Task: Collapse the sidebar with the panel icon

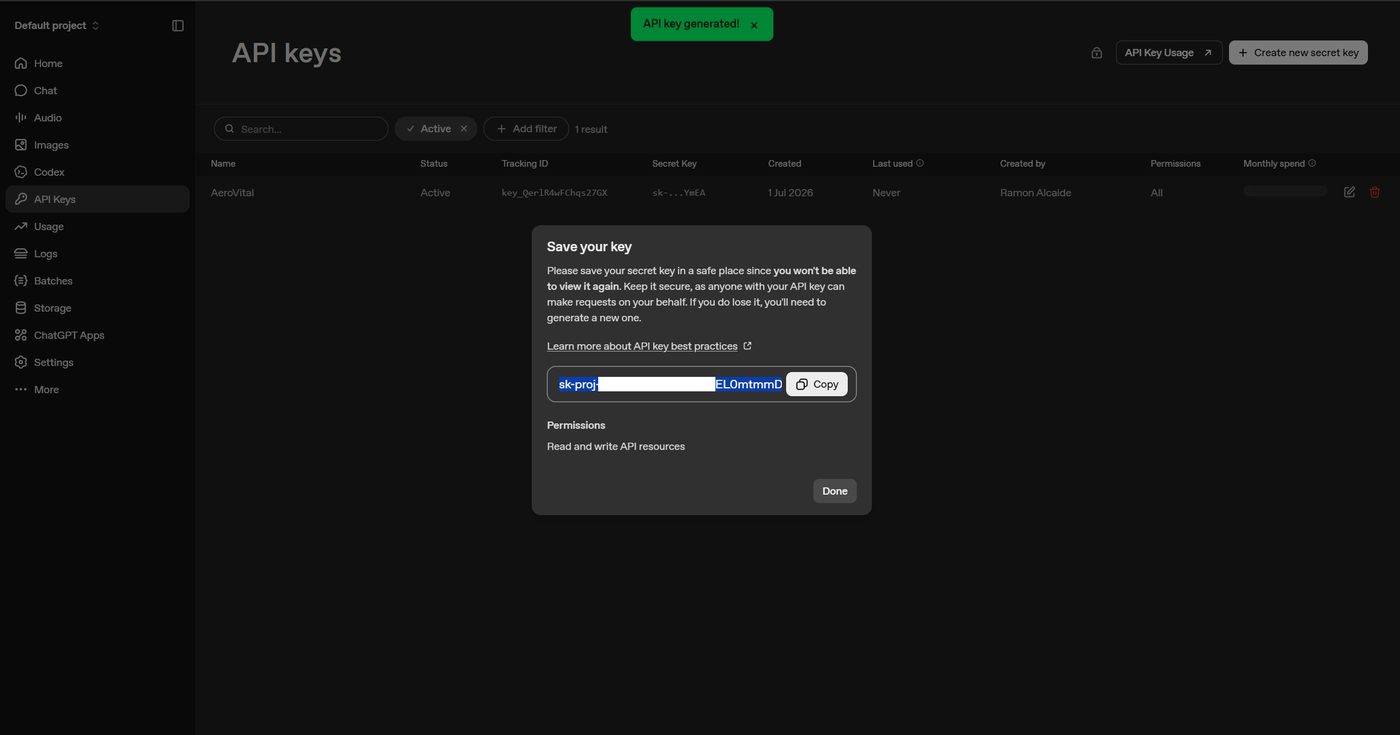Action: [178, 25]
